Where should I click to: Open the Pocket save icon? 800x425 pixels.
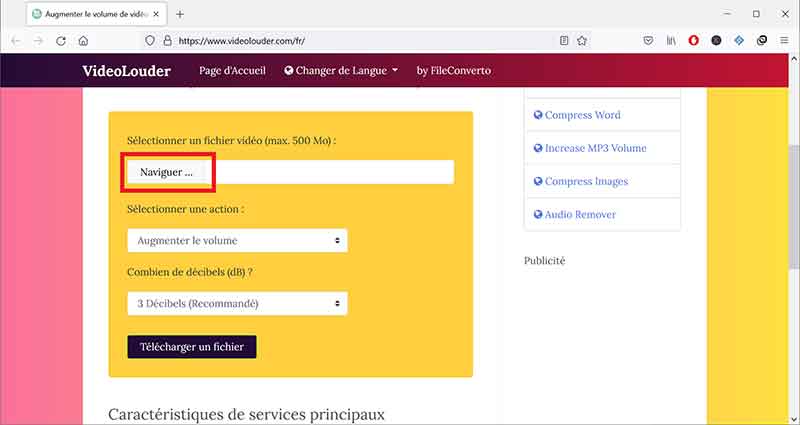point(648,41)
